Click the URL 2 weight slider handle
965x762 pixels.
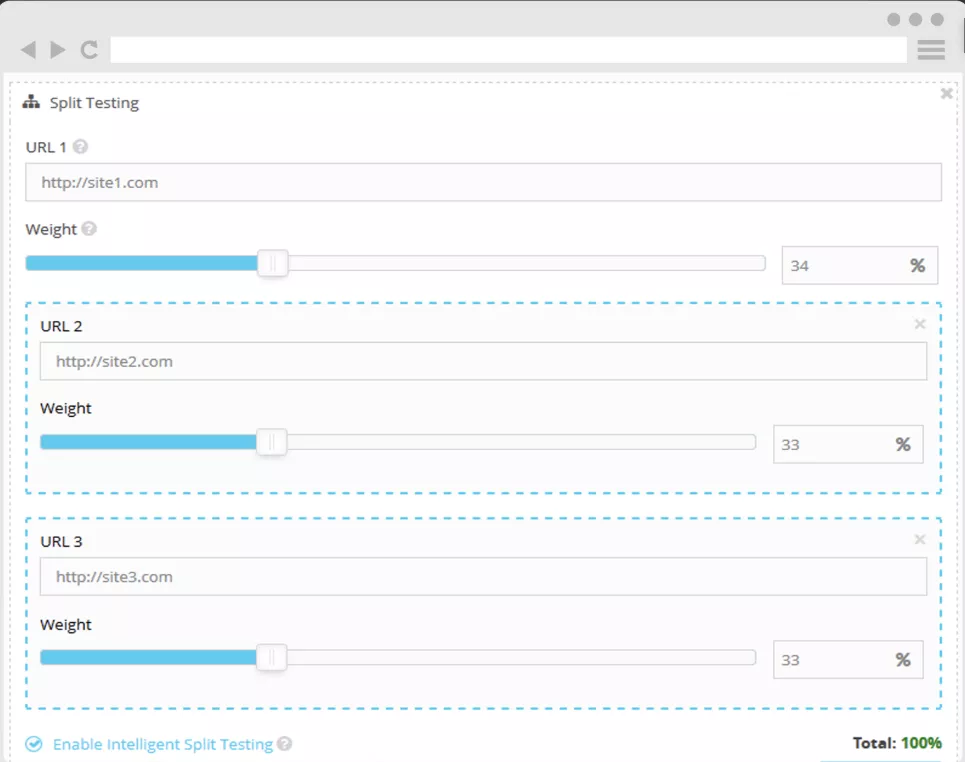tap(271, 443)
